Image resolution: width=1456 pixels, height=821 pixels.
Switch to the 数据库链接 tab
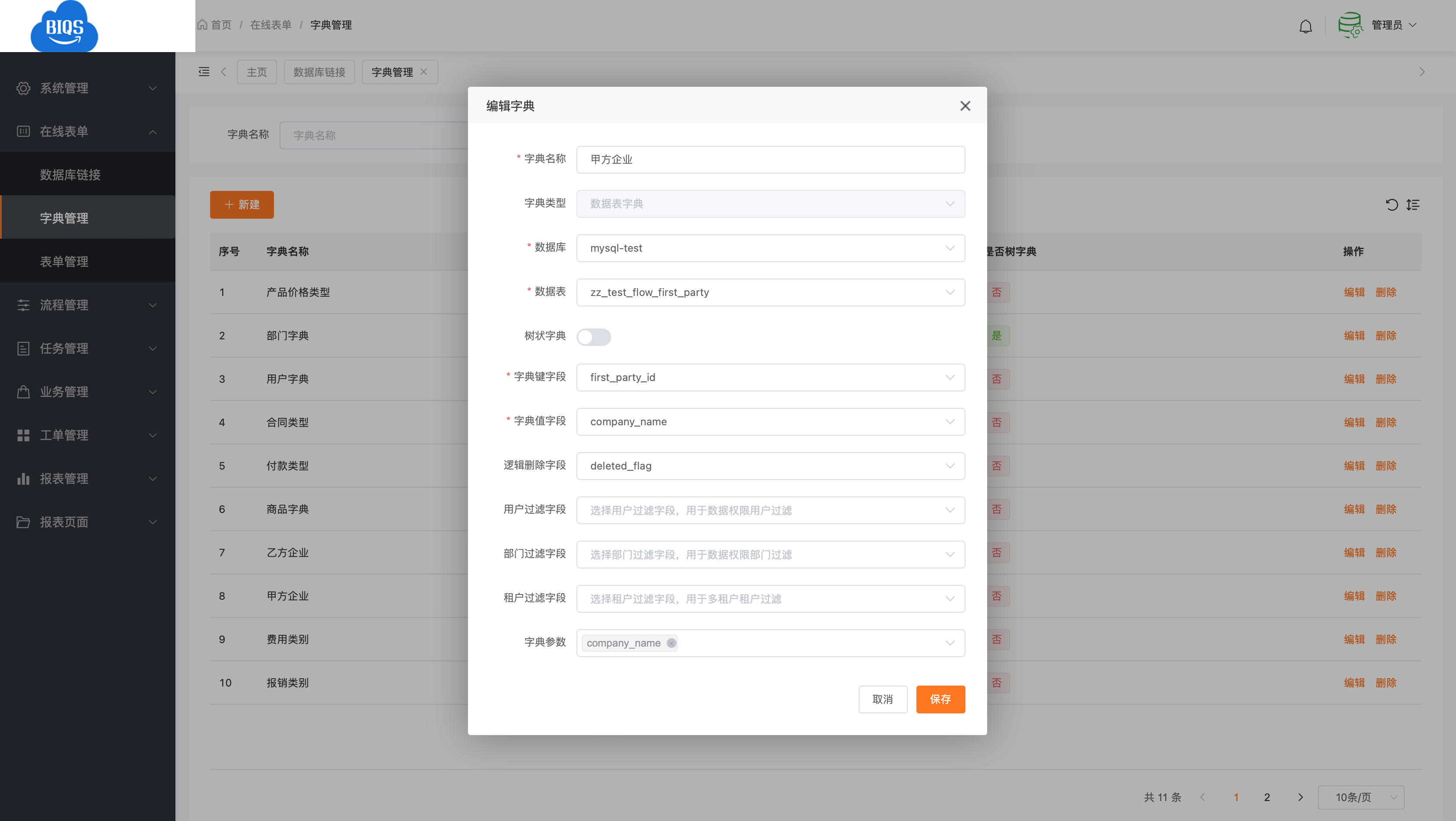tap(320, 72)
